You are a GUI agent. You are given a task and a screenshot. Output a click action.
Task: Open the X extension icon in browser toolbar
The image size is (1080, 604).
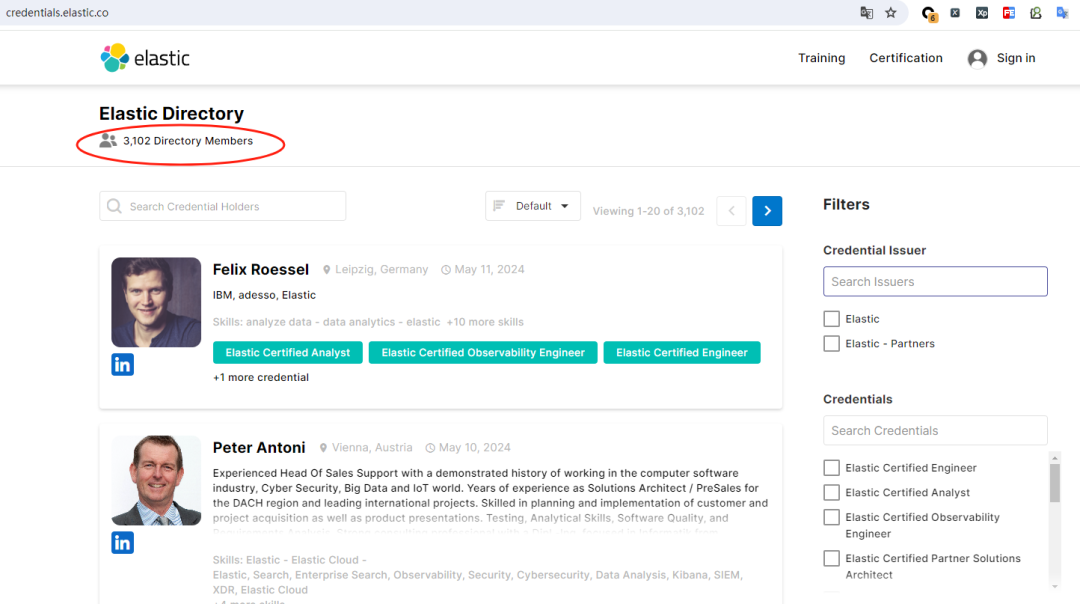(955, 13)
